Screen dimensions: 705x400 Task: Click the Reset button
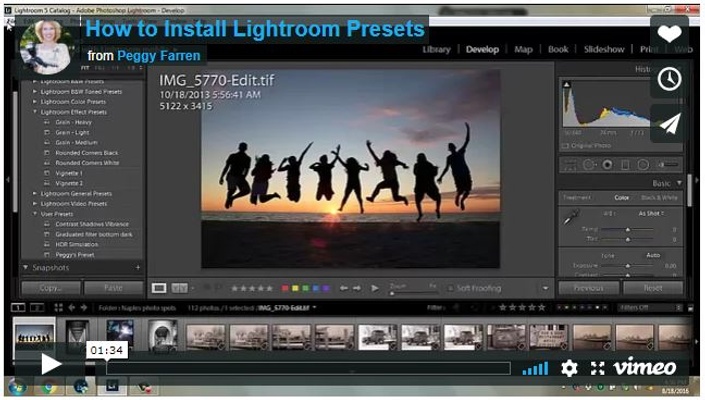(x=653, y=288)
